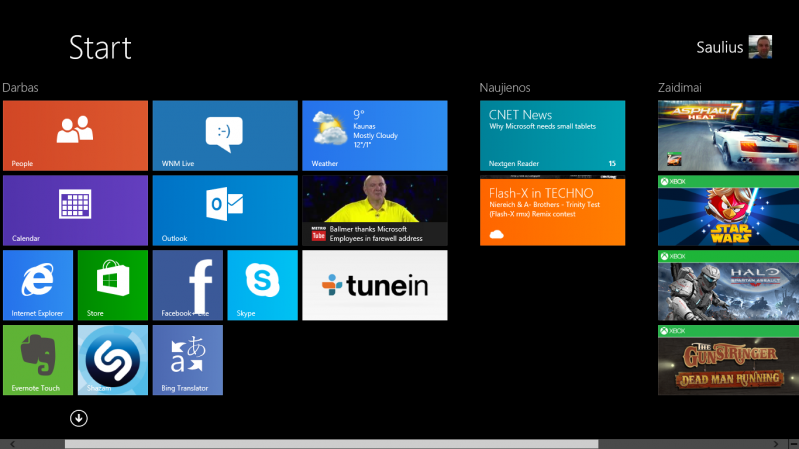Open the Ballmer farewell video tile
Viewport: 799px width, 449px height.
click(x=375, y=210)
